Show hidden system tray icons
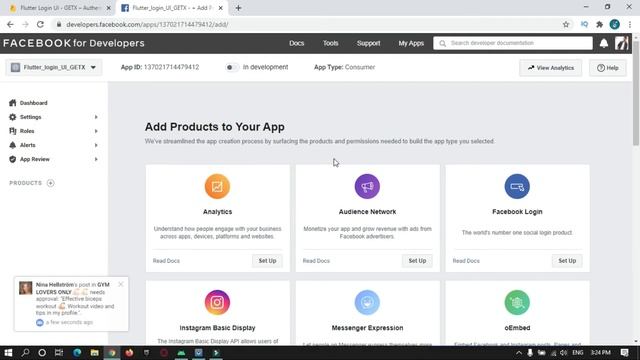Screen dimensions: 640x360 coord(518,353)
